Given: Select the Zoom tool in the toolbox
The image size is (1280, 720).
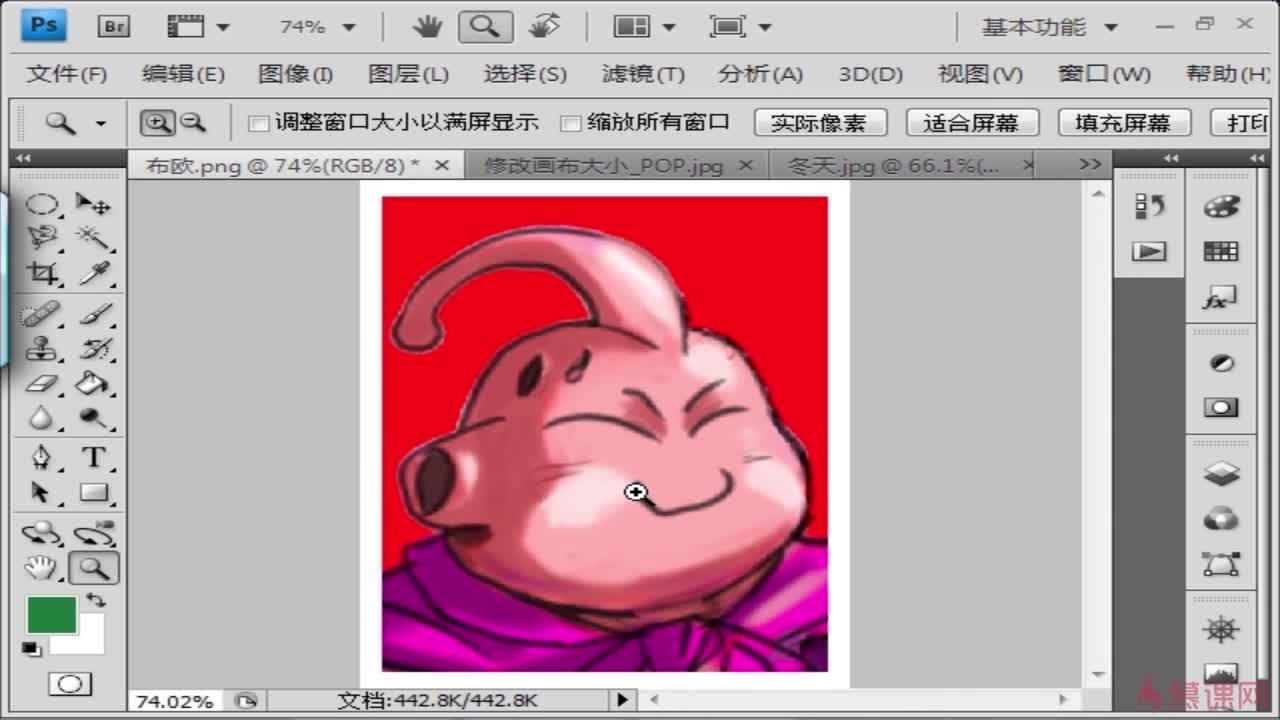Looking at the screenshot, I should [94, 568].
